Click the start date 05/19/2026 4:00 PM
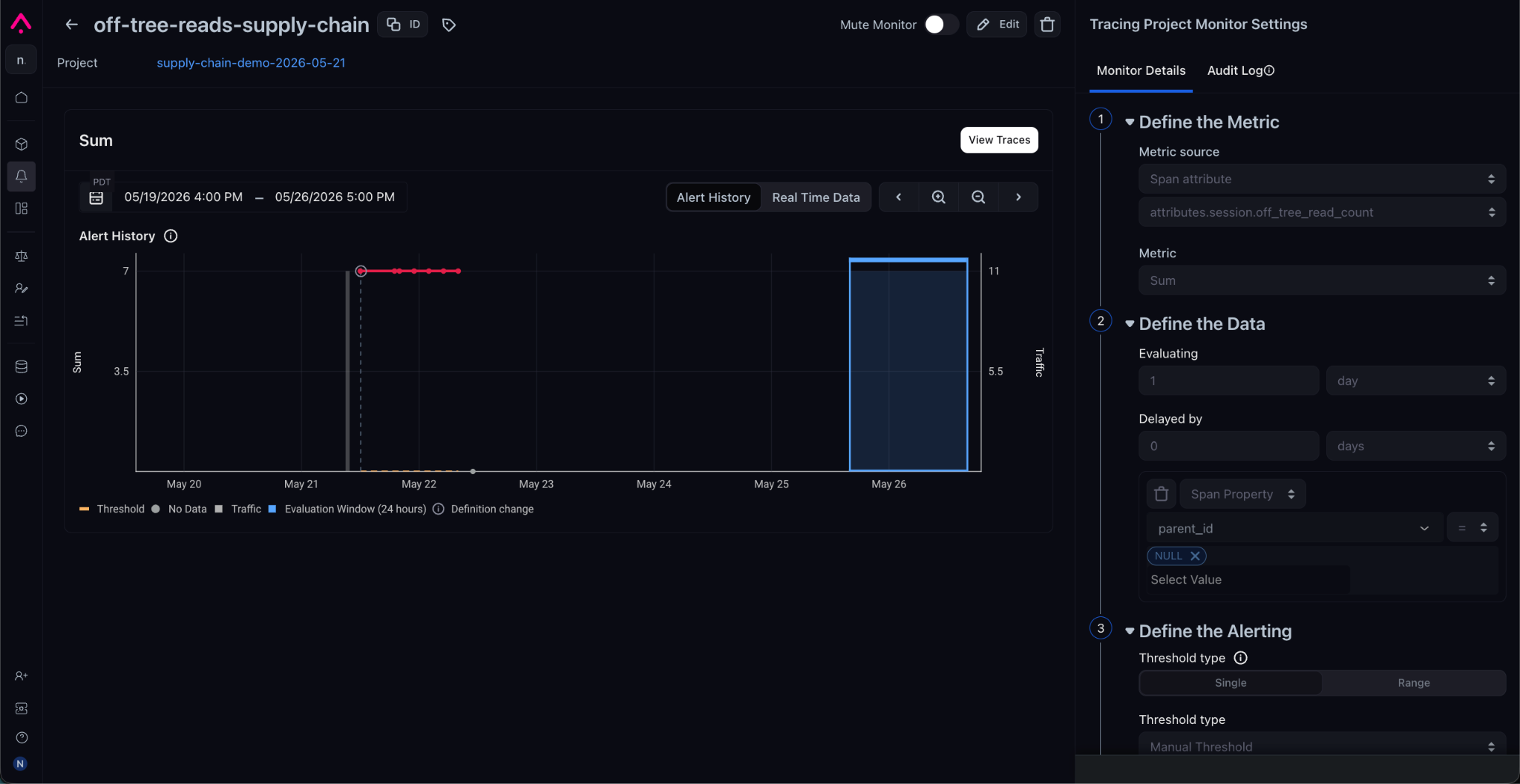 183,197
